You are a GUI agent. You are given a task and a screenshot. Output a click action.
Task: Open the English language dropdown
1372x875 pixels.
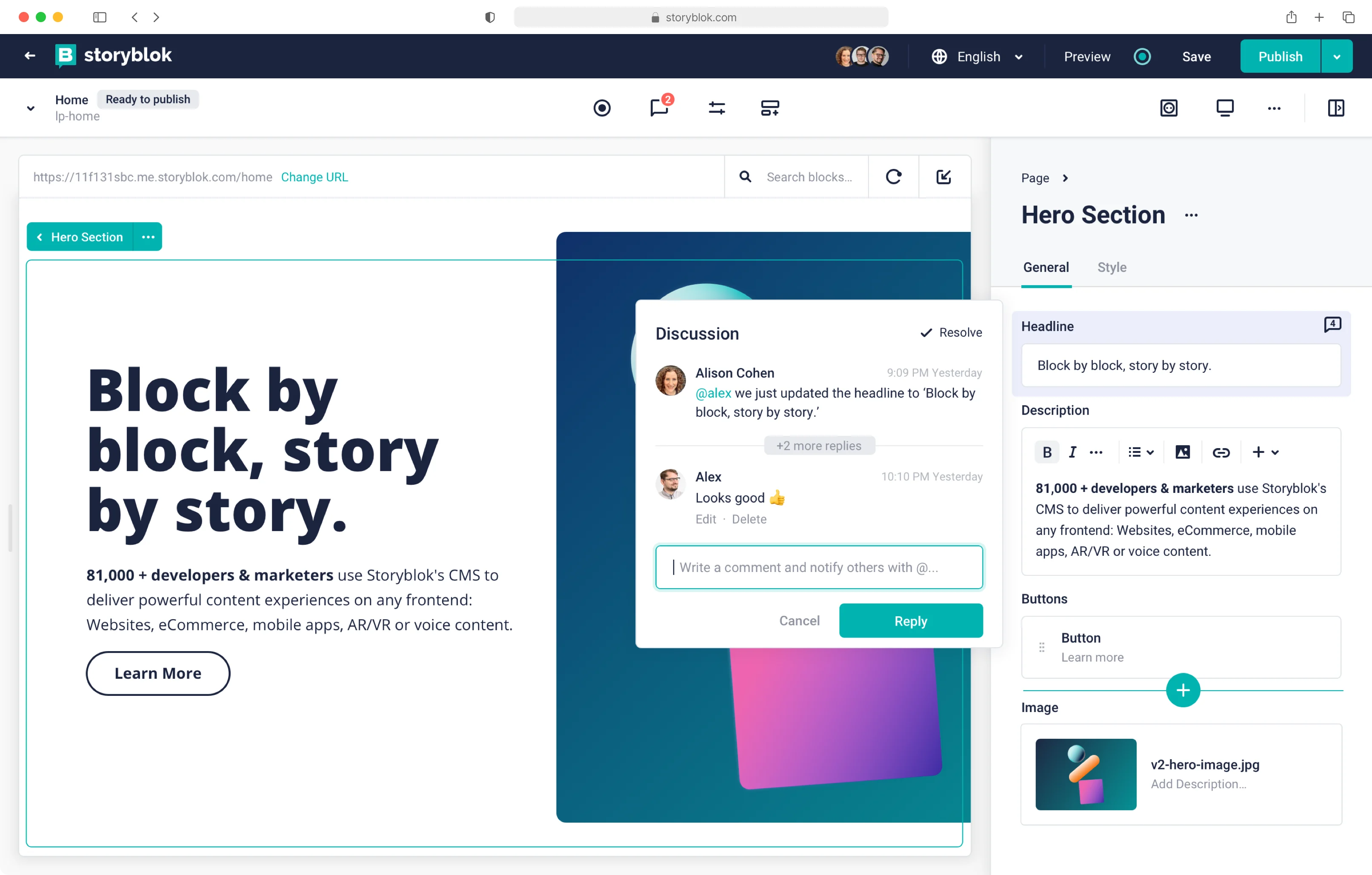pos(978,57)
